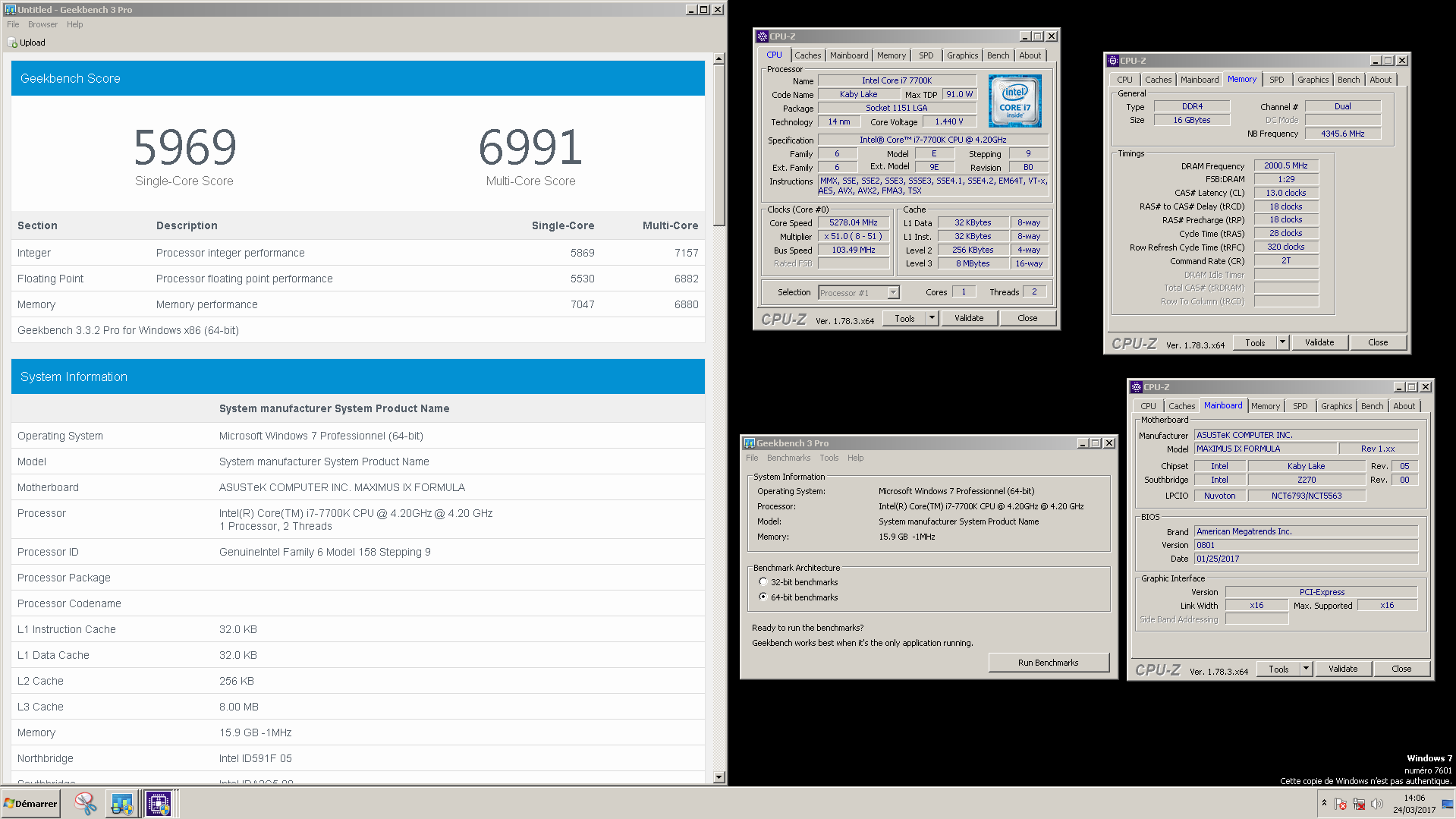
Task: Open Graphics tab in CPU-Z Memory window
Action: click(1313, 80)
